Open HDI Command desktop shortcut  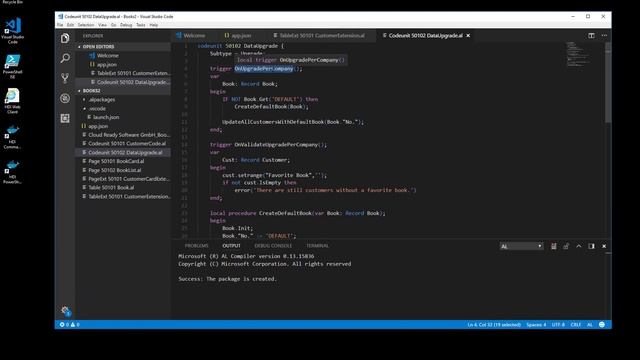coord(12,137)
